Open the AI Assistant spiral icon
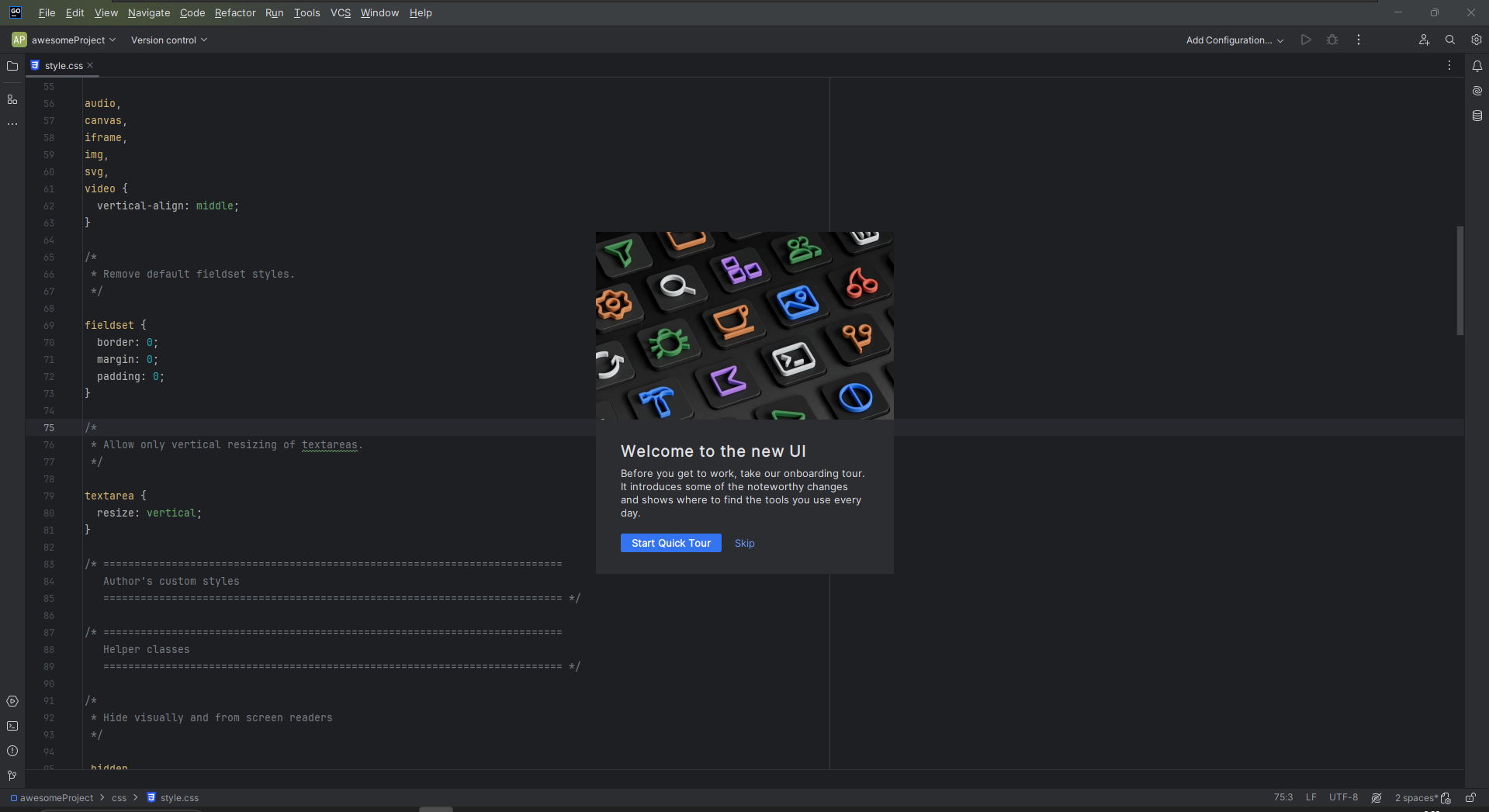Viewport: 1489px width, 812px height. coord(1477,91)
